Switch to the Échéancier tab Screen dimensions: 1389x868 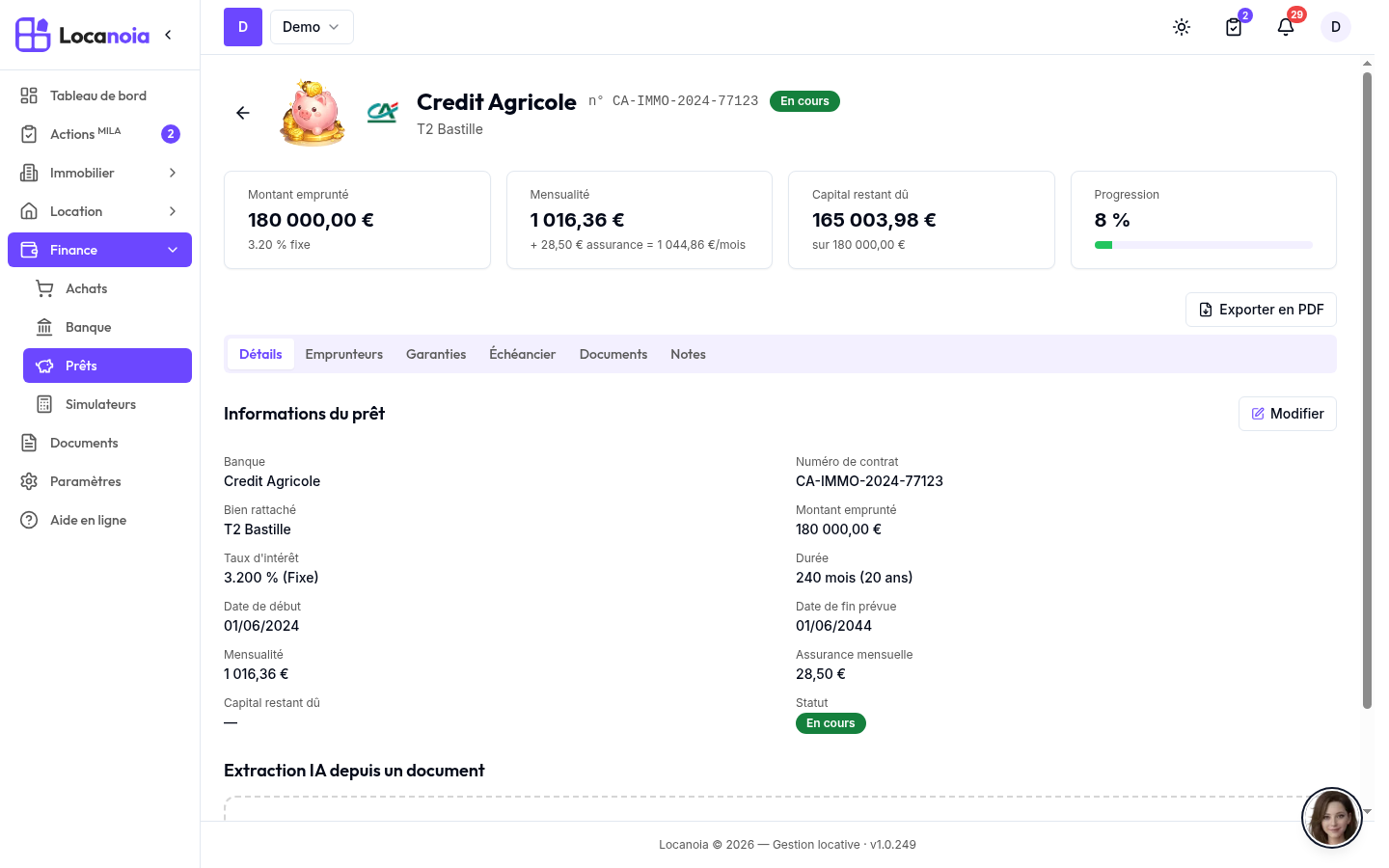tap(523, 354)
